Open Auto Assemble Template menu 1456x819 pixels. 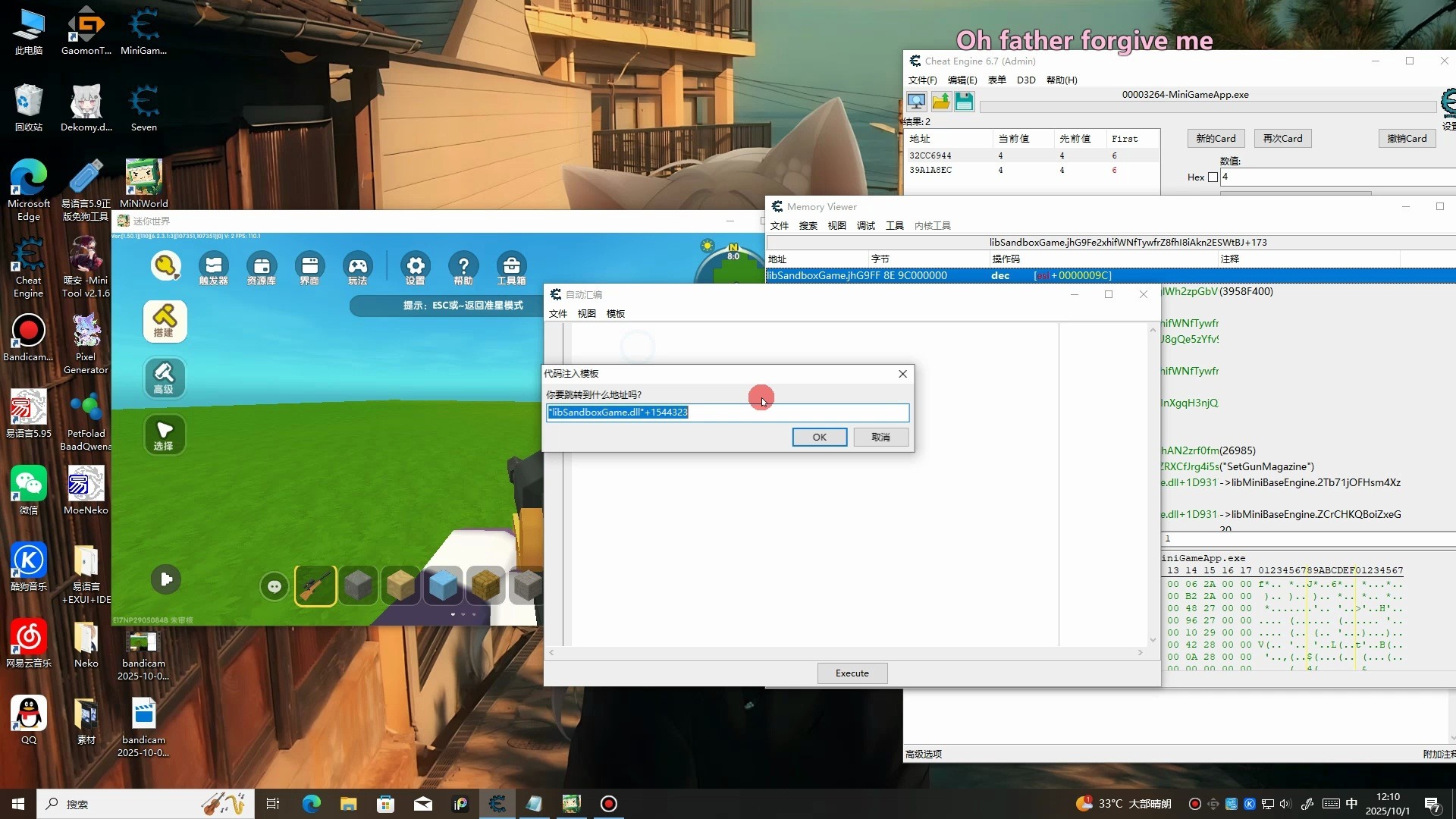click(615, 313)
